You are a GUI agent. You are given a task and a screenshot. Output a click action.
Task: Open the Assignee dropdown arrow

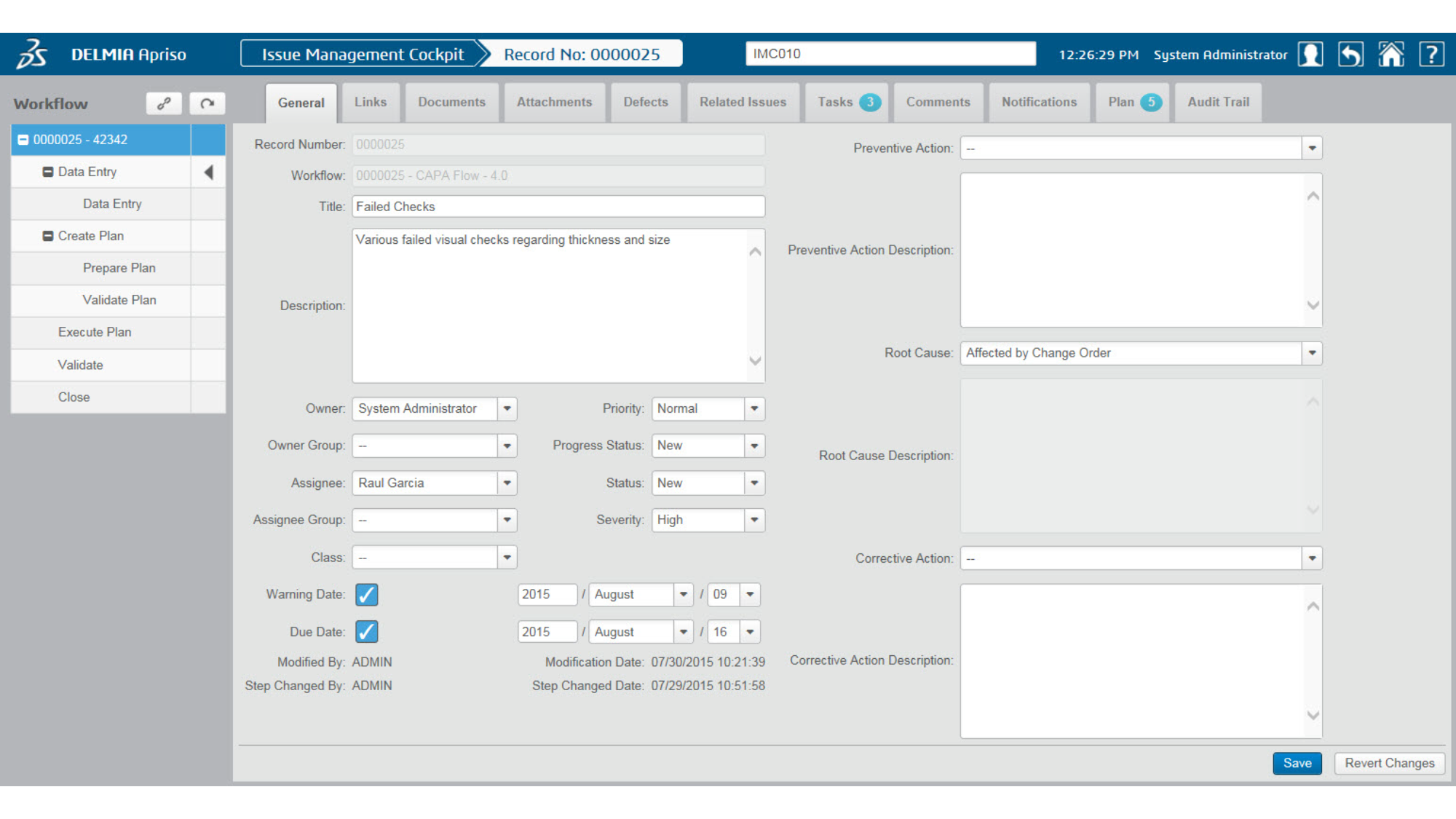(507, 483)
